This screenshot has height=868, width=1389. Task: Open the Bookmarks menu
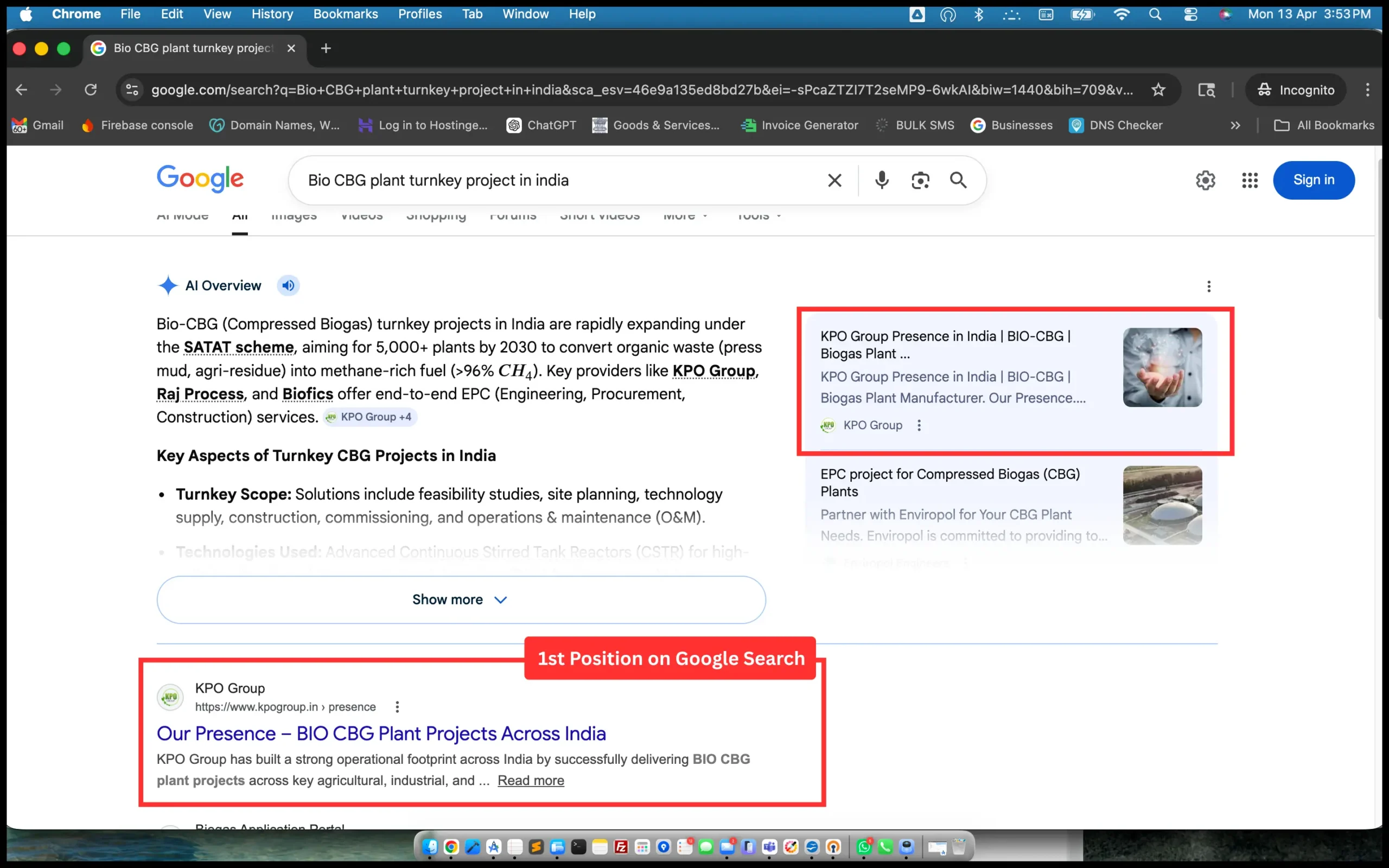(346, 14)
